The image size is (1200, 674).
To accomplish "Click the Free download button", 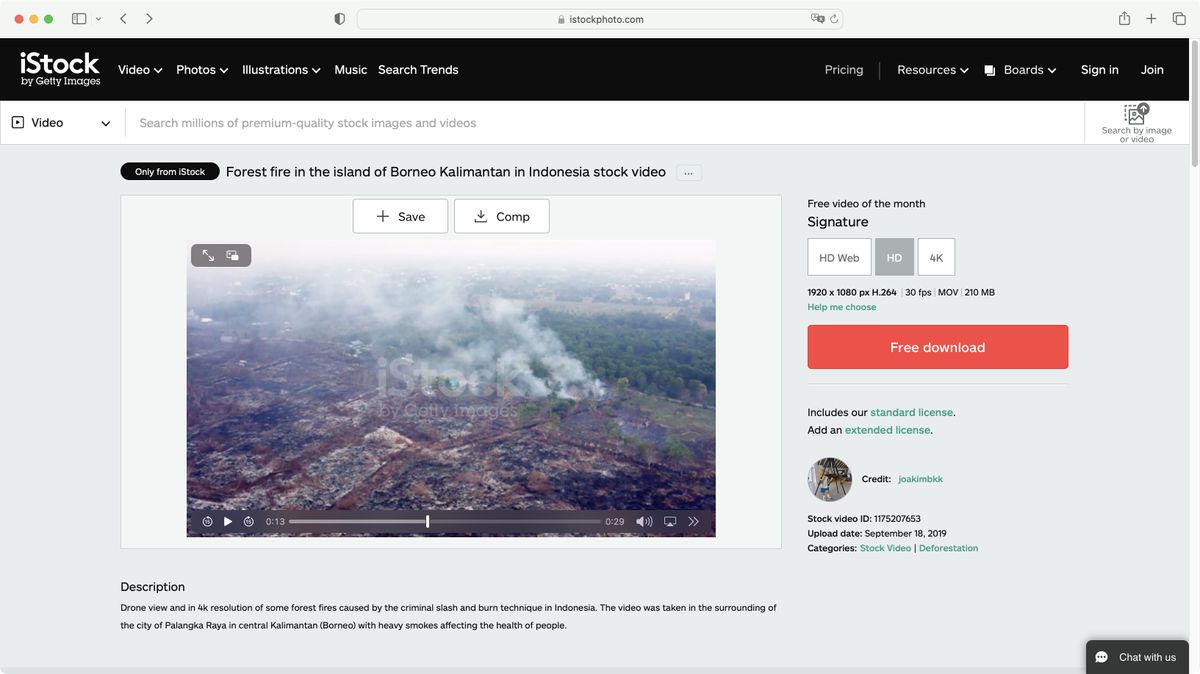I will coord(937,347).
